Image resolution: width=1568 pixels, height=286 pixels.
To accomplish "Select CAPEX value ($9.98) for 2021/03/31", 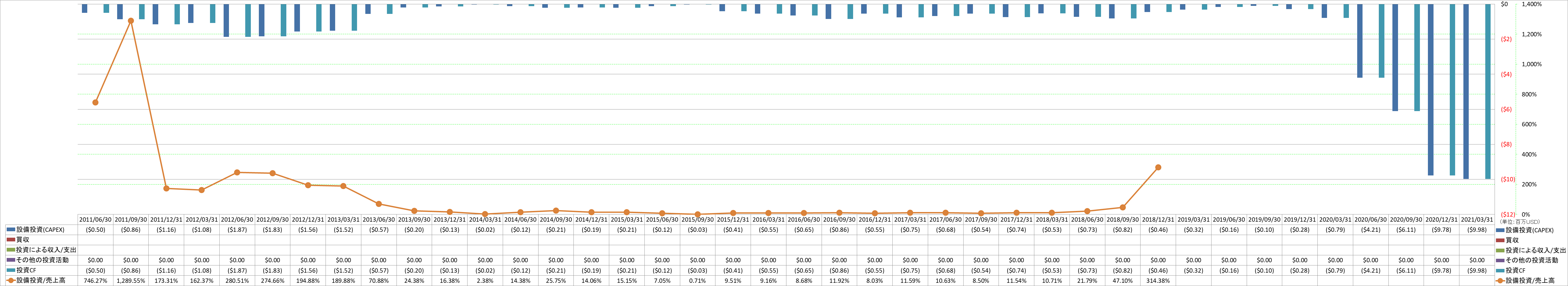I will pyautogui.click(x=1477, y=230).
